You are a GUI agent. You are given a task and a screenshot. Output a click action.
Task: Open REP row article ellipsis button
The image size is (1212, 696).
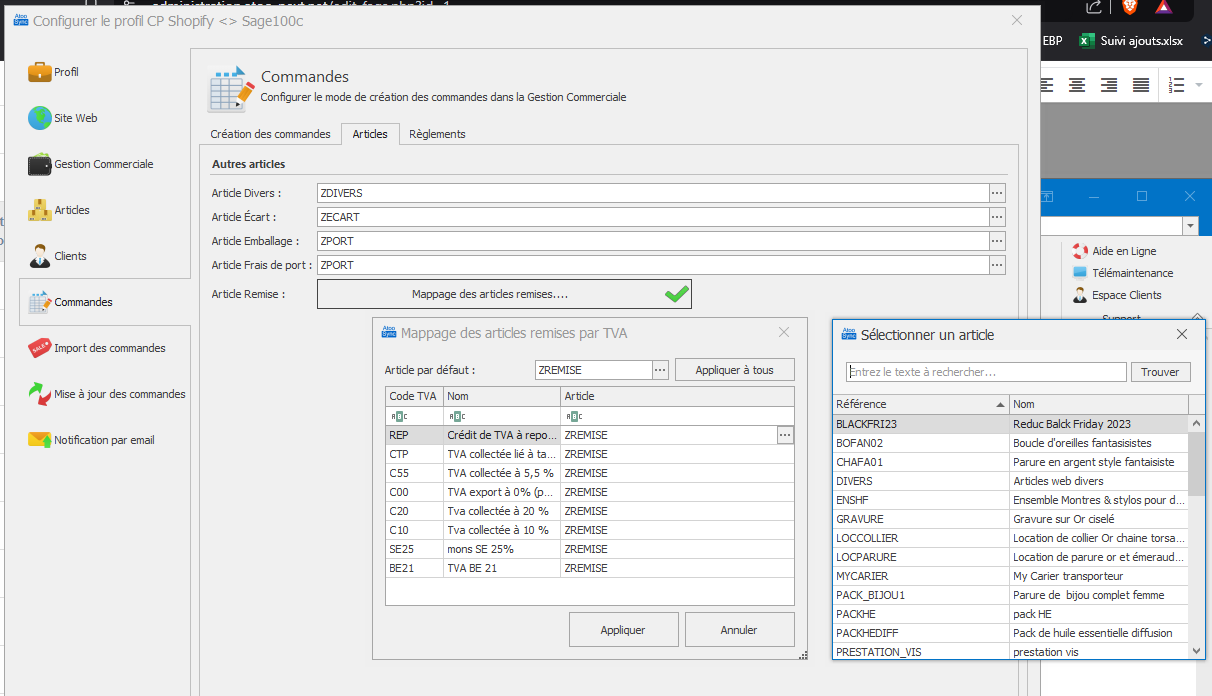(x=785, y=435)
